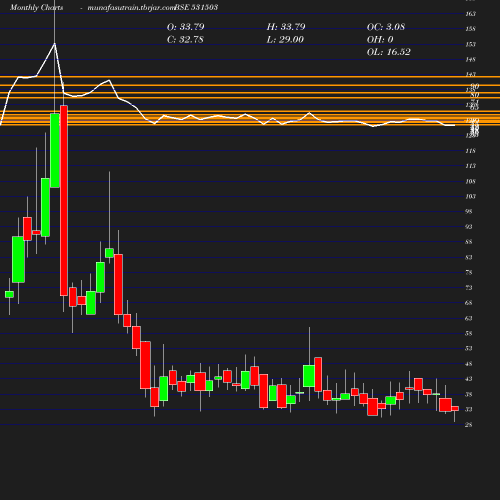Select the high value "H: 33.79"
The height and width of the screenshot is (500, 500).
(x=286, y=27)
